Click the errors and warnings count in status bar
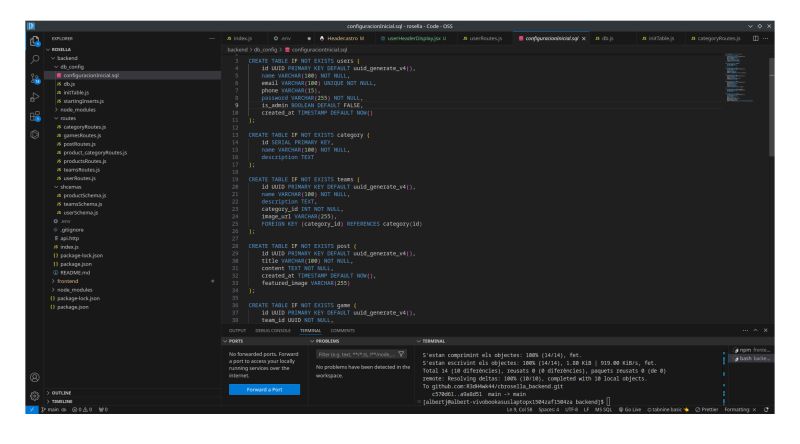 82,409
